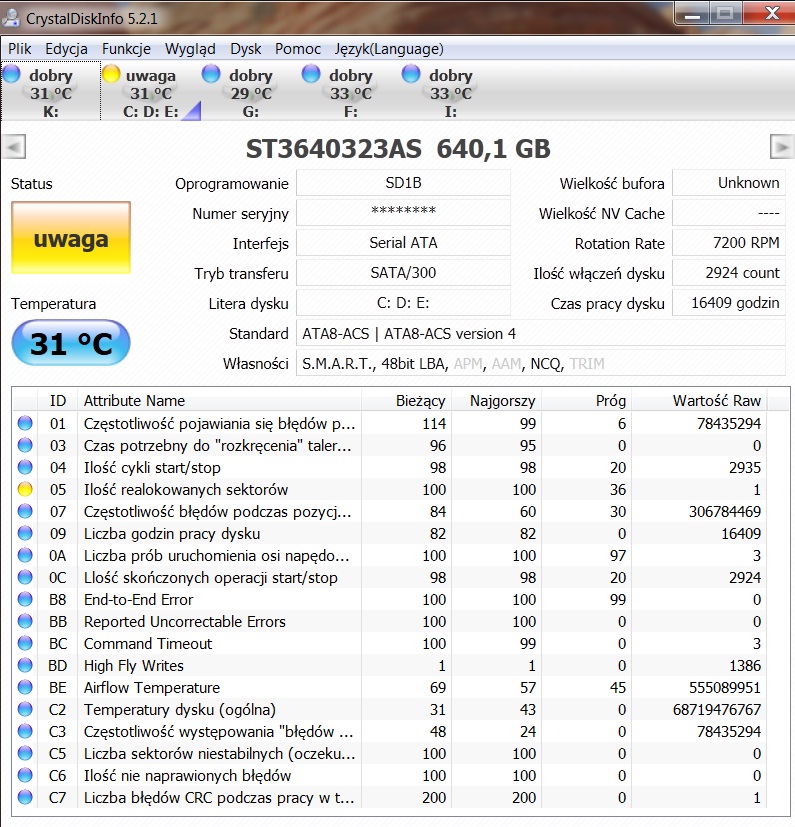This screenshot has height=827, width=795.
Task: Click the blue status orb for disk G:
Action: tap(211, 74)
